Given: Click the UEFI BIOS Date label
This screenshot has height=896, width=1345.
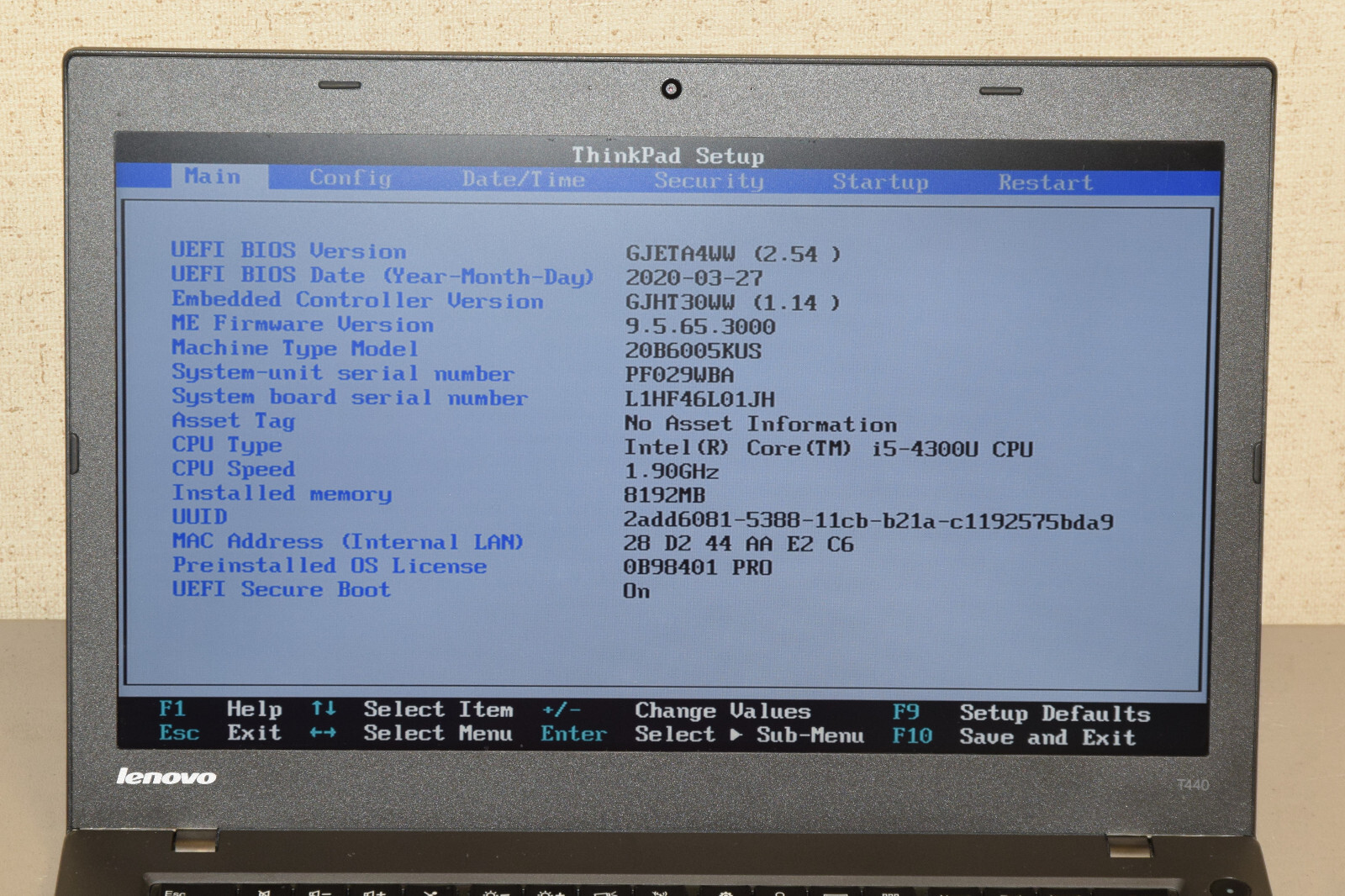Looking at the screenshot, I should pyautogui.click(x=382, y=276).
